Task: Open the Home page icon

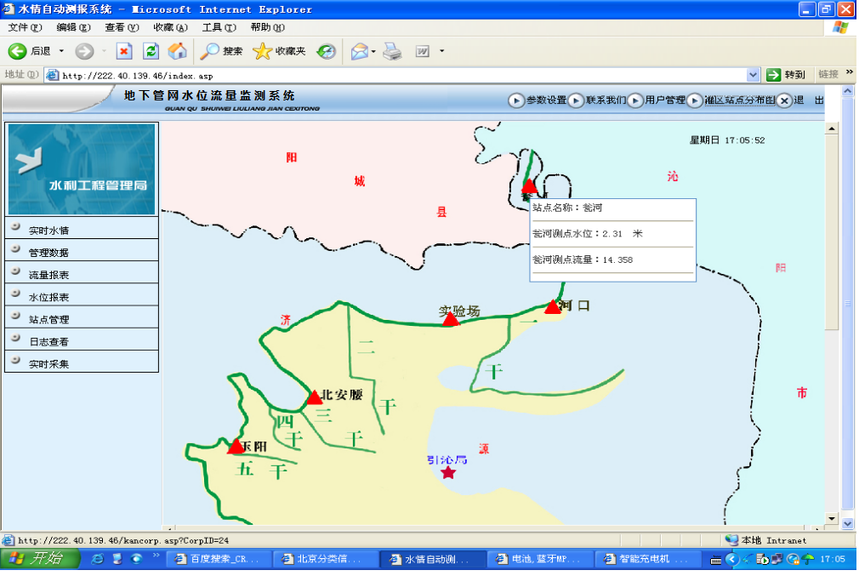Action: click(177, 52)
